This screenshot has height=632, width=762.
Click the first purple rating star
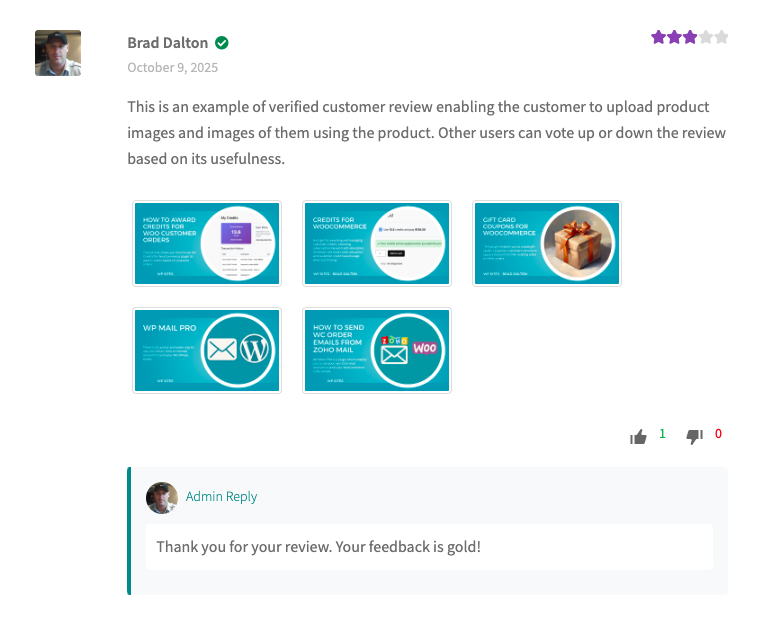coord(658,38)
